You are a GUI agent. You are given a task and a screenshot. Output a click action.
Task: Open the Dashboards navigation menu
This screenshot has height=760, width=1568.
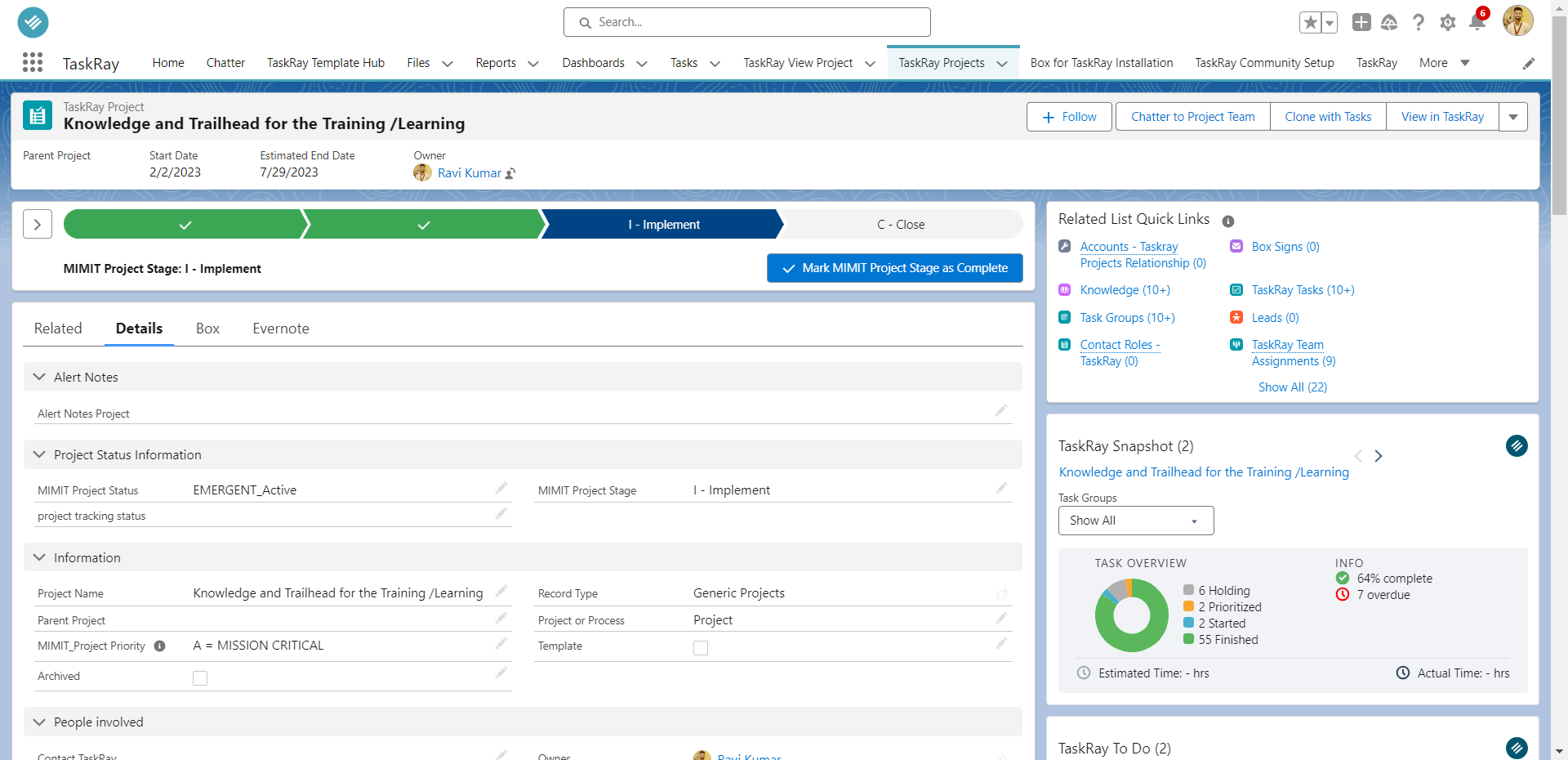click(x=604, y=62)
